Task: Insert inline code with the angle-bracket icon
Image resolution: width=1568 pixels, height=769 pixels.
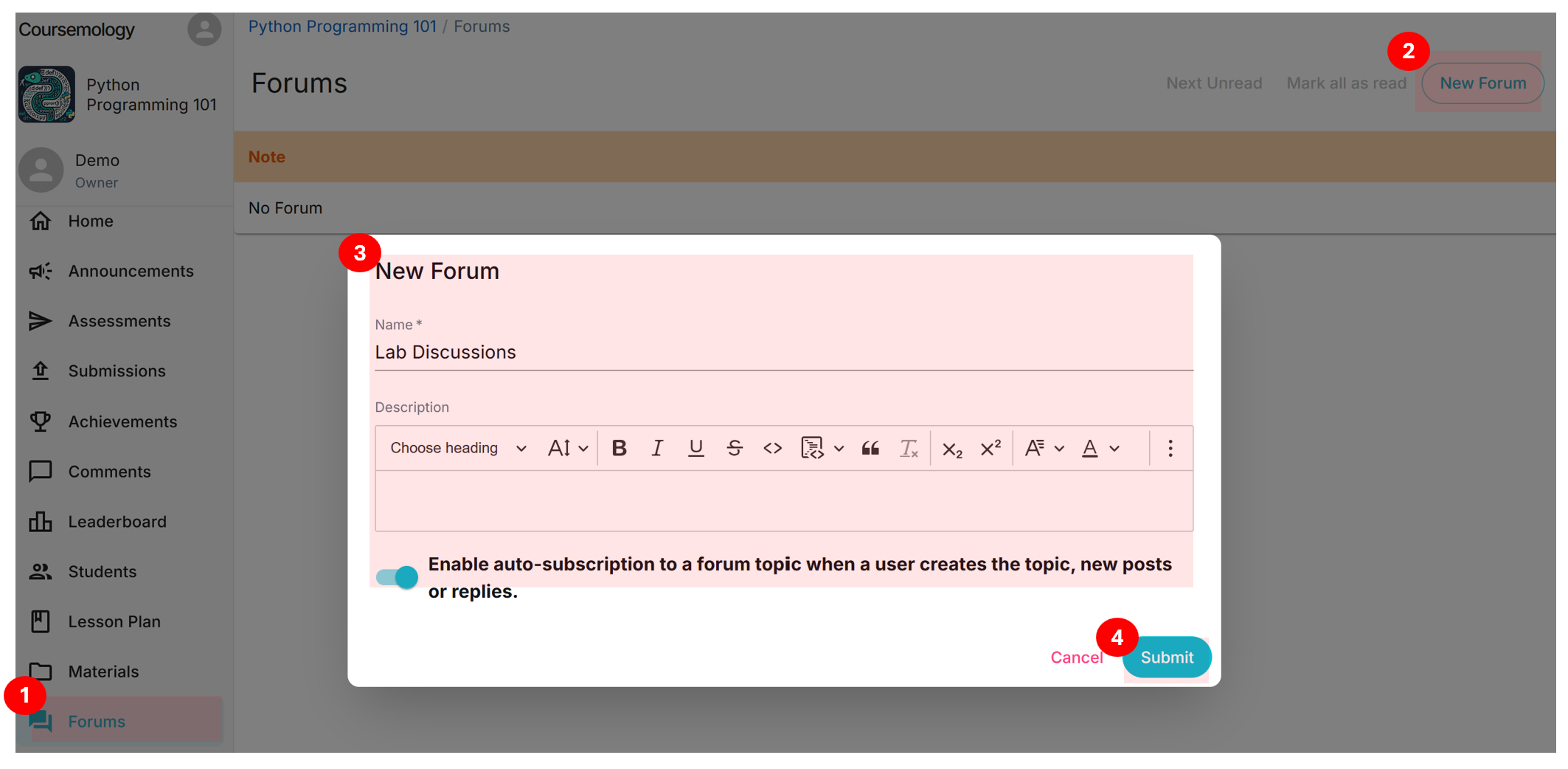Action: click(x=772, y=448)
